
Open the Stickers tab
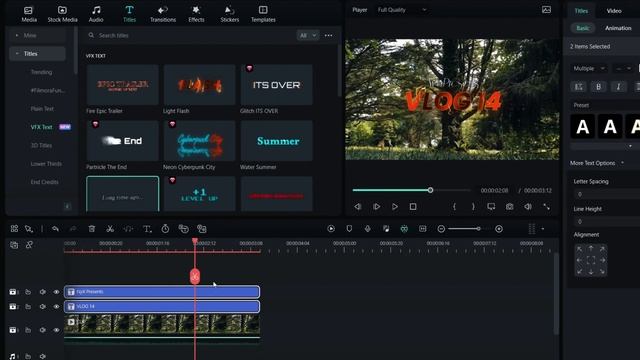coord(229,14)
